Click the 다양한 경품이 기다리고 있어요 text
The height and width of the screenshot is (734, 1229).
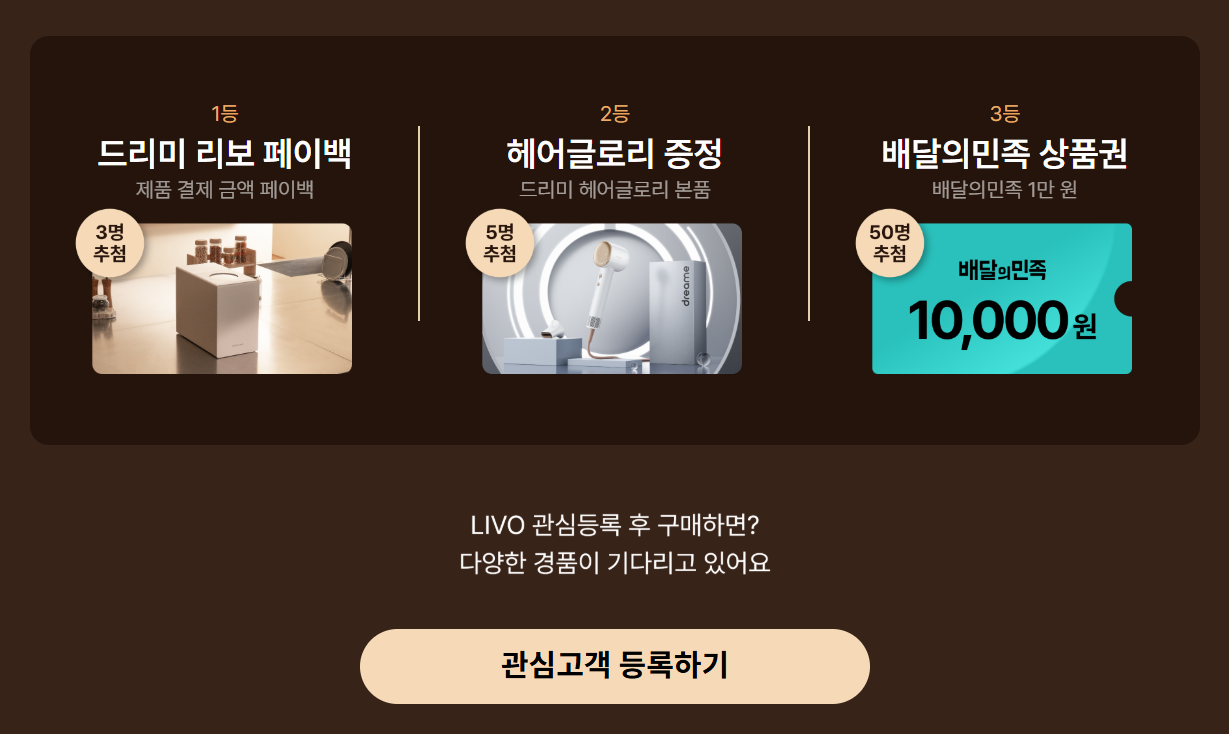tap(614, 562)
